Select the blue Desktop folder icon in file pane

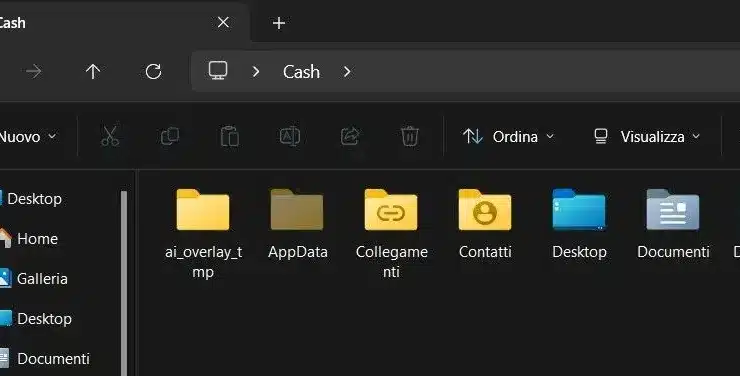[x=579, y=209]
